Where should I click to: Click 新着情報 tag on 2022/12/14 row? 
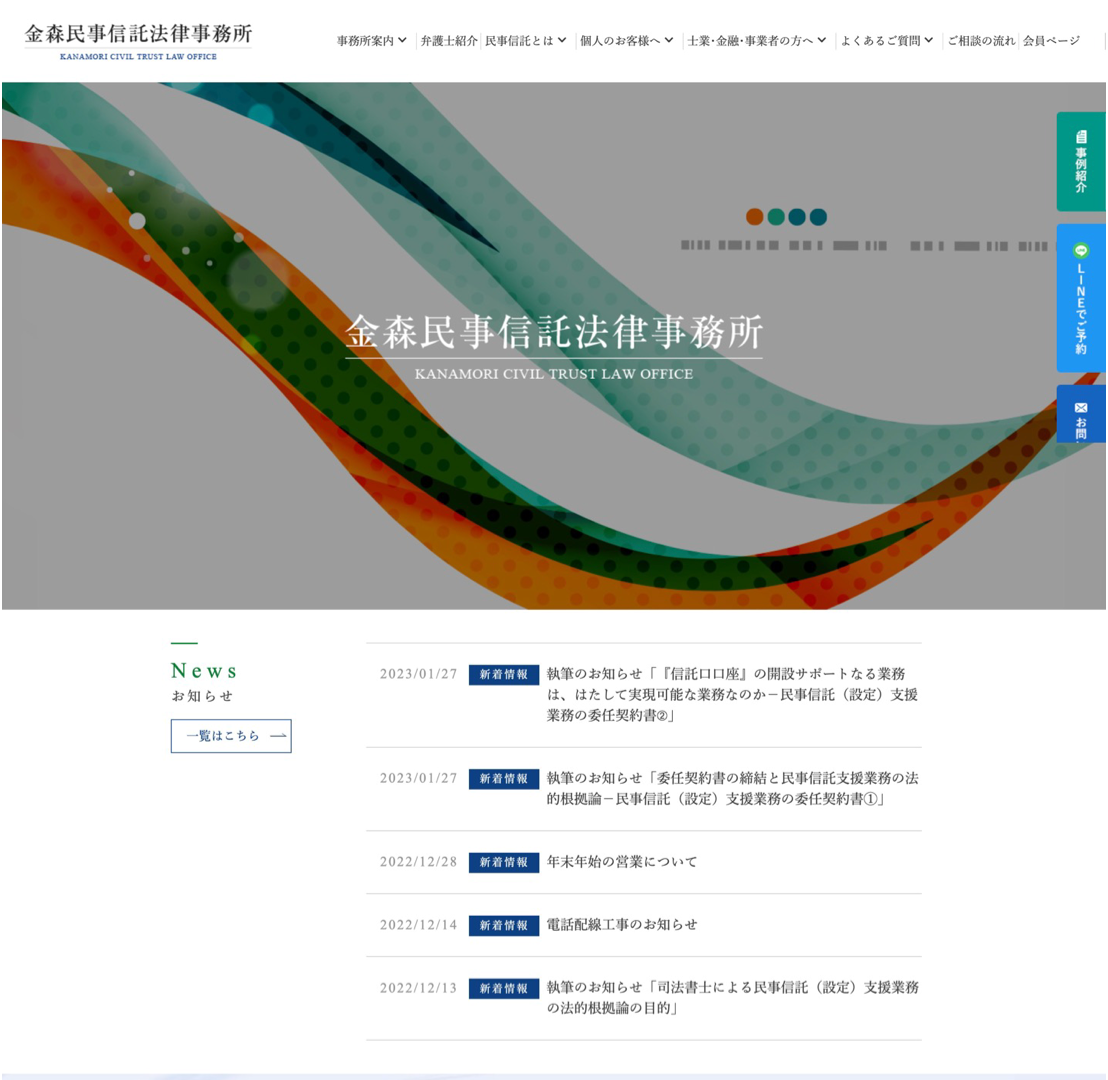[504, 925]
